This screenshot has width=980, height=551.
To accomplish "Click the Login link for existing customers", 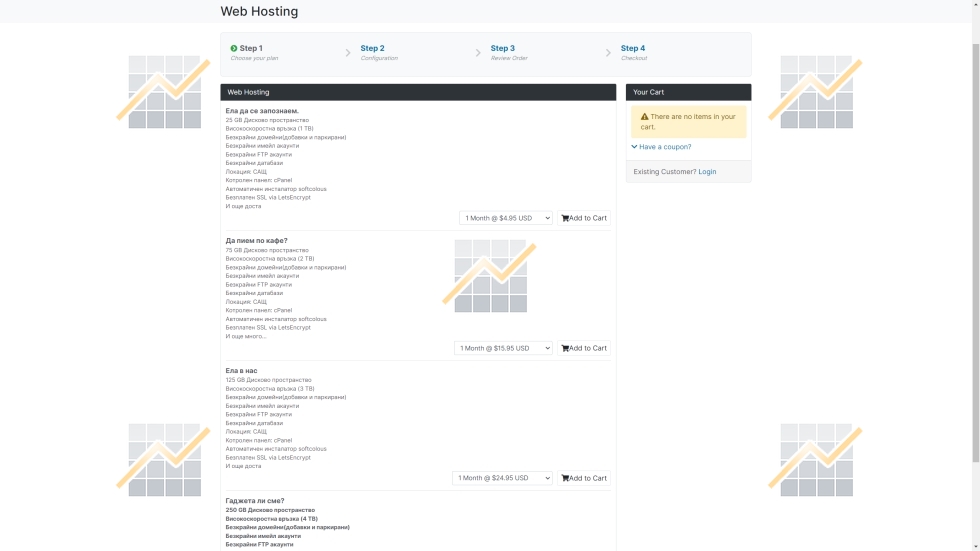I will [x=707, y=172].
